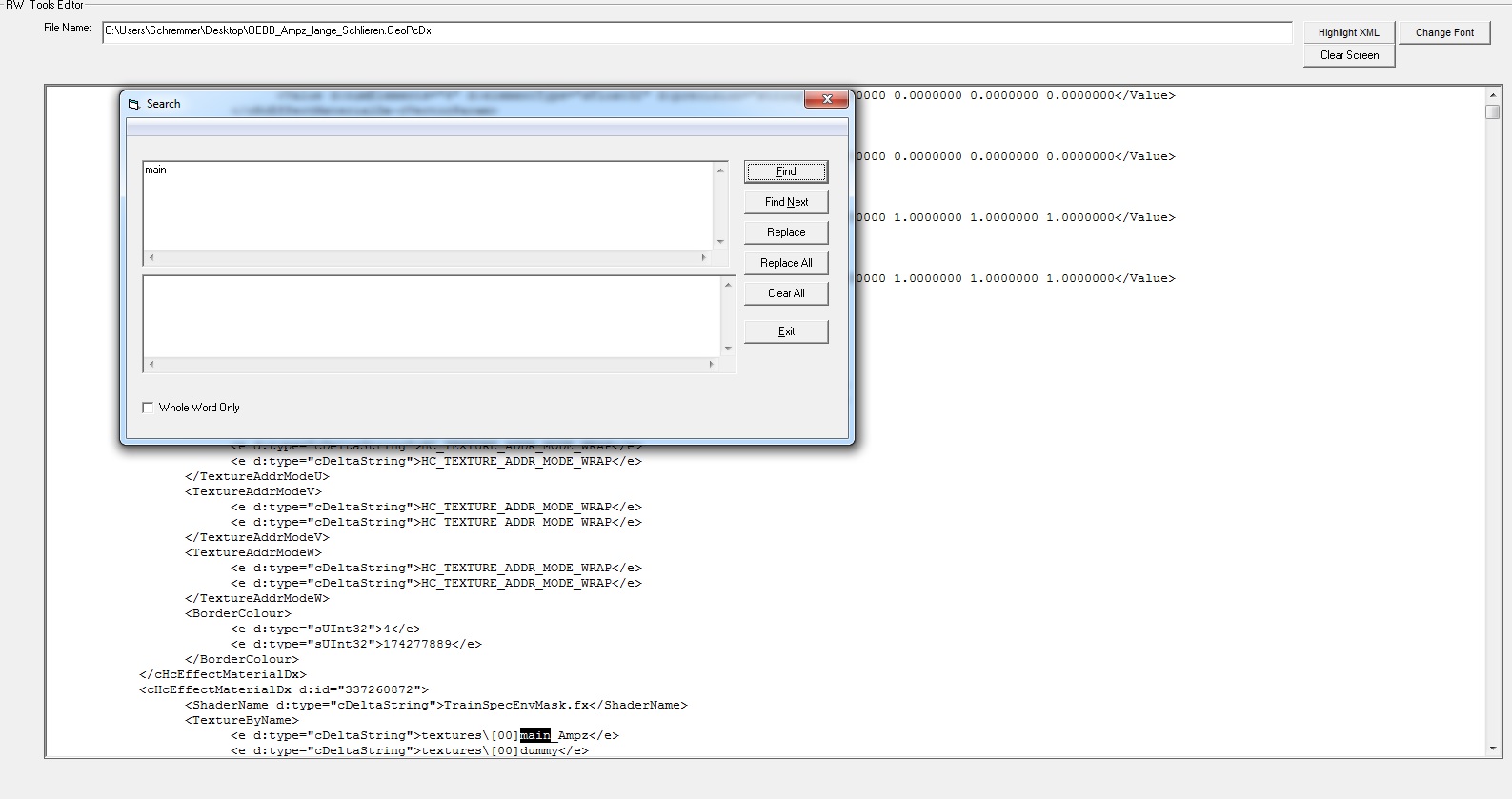Click the Replace All button

coord(786,263)
